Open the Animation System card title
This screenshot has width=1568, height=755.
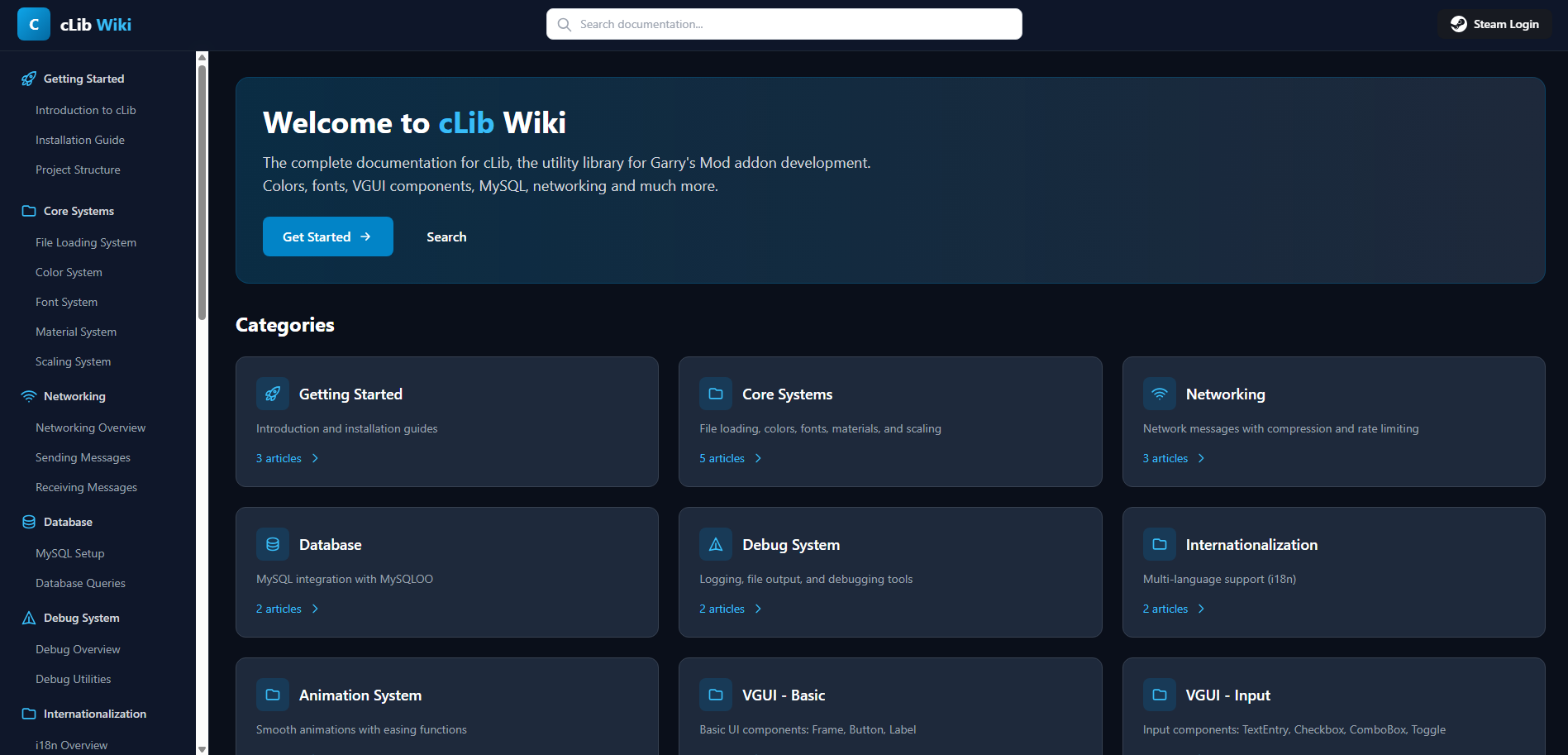coord(360,695)
